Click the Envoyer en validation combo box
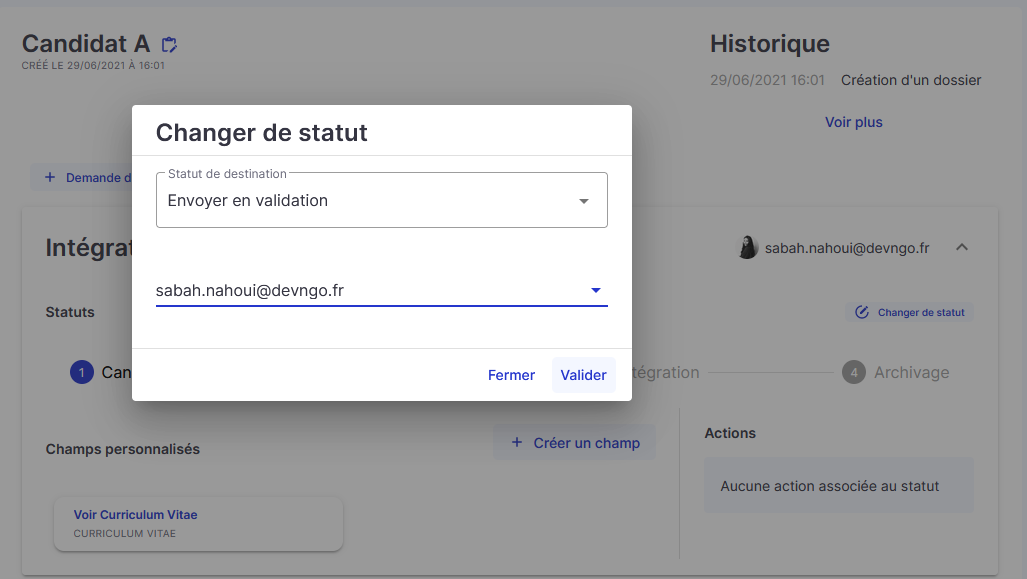The image size is (1027, 579). click(x=381, y=200)
